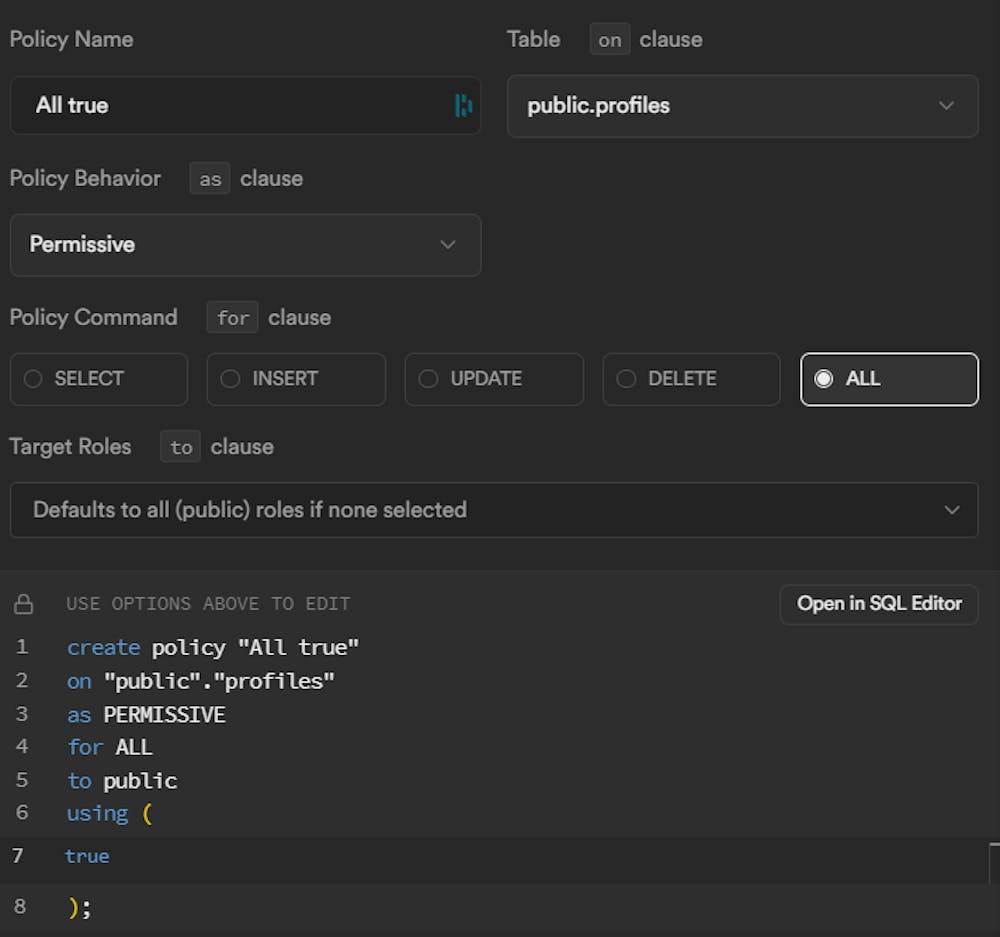Focus the Policy Name input field
Image resolution: width=1000 pixels, height=937 pixels.
point(230,105)
